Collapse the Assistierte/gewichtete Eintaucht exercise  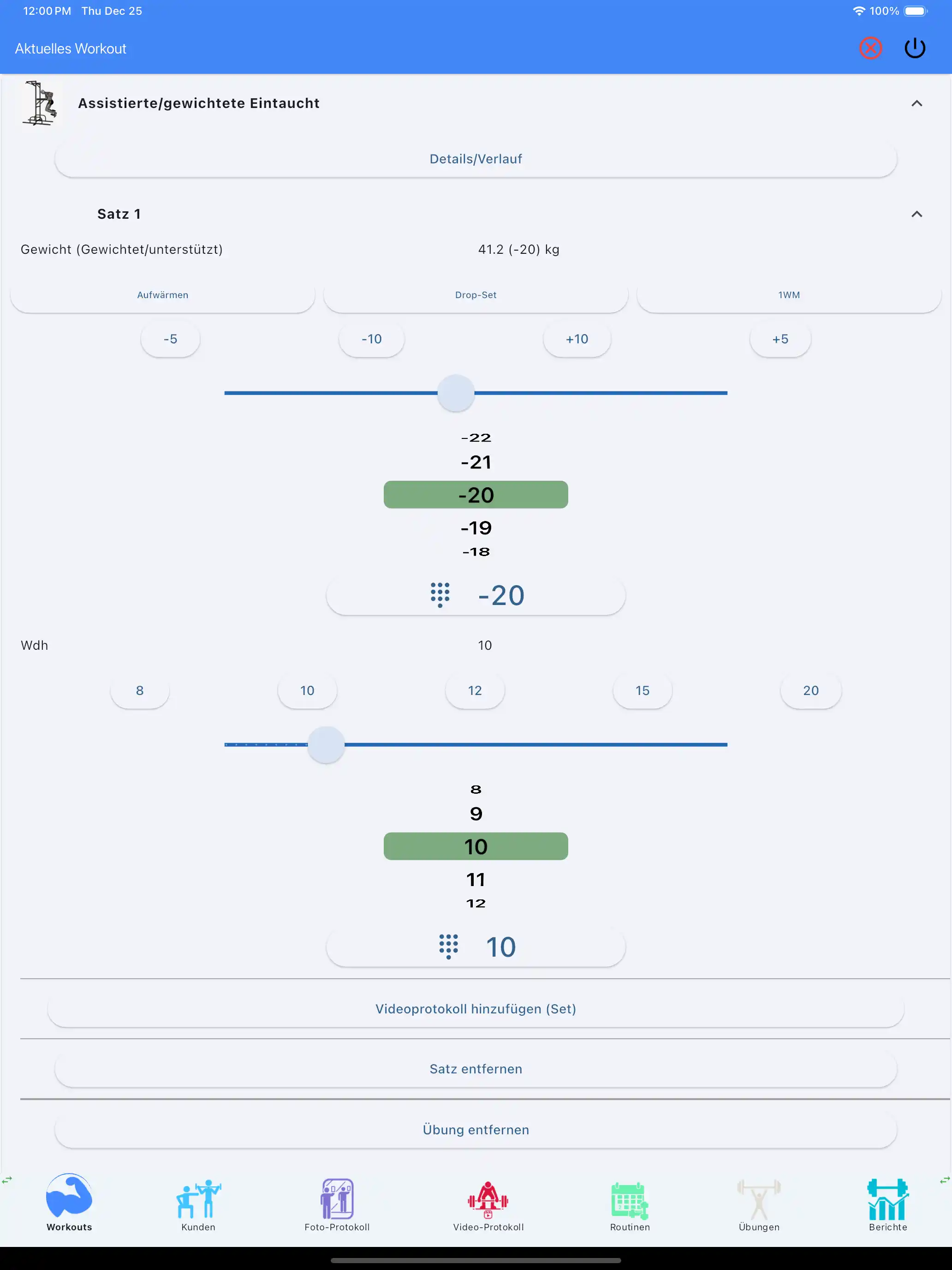pos(916,103)
